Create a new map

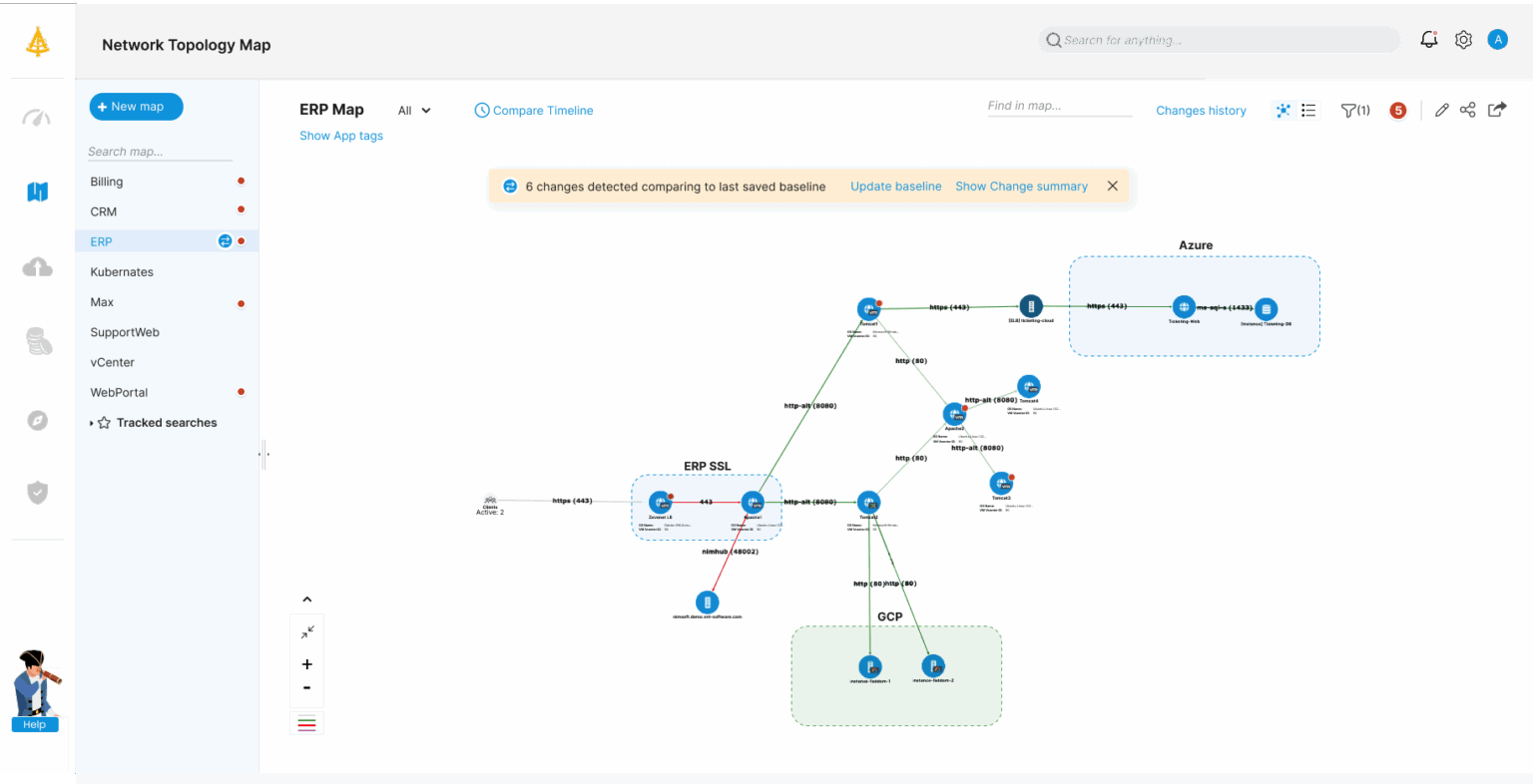coord(136,107)
